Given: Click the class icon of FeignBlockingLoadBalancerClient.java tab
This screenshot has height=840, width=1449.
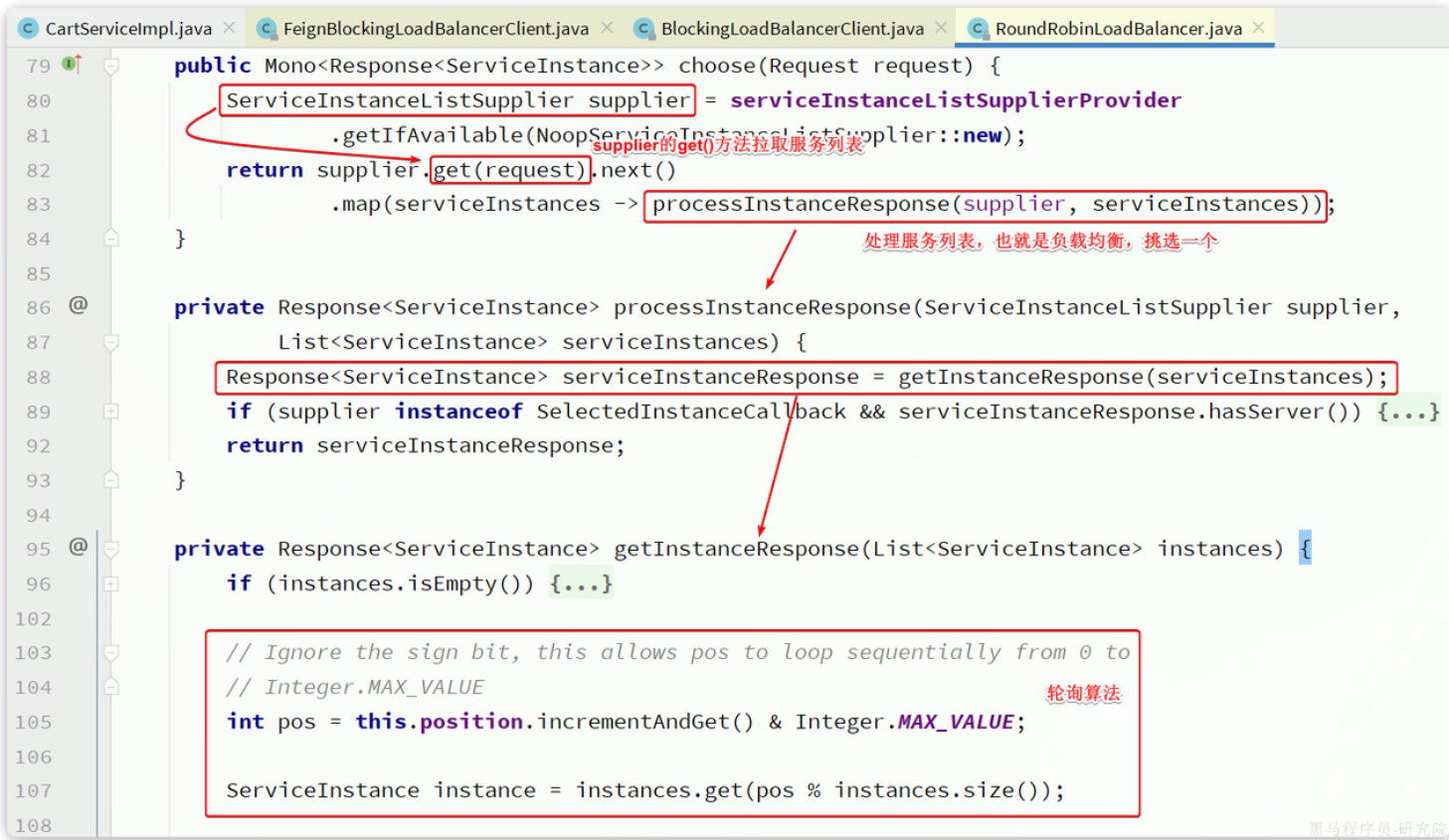Looking at the screenshot, I should point(267,29).
